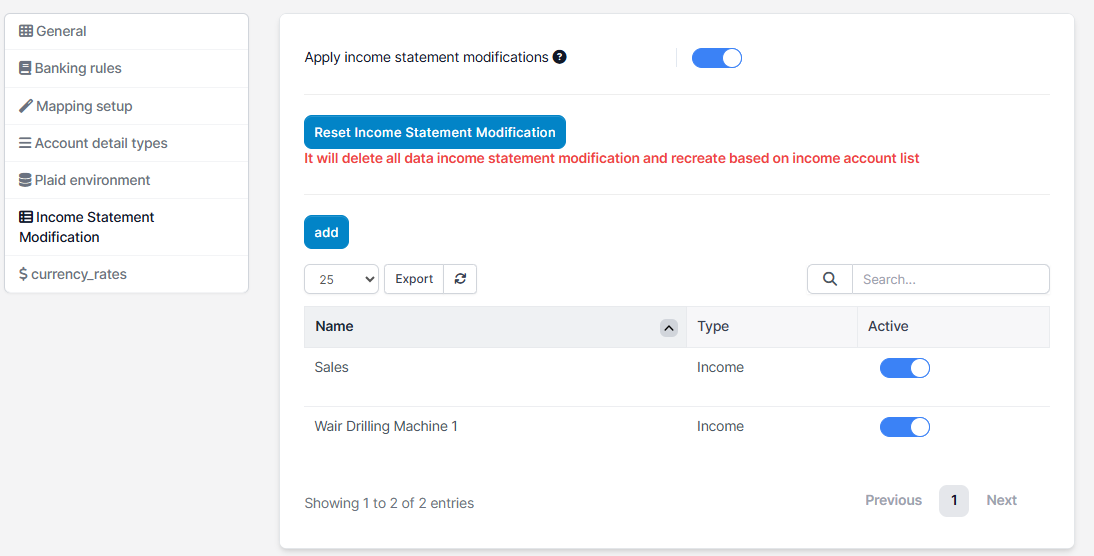Click the Name column sort chevron
The image size is (1094, 556).
(x=669, y=327)
